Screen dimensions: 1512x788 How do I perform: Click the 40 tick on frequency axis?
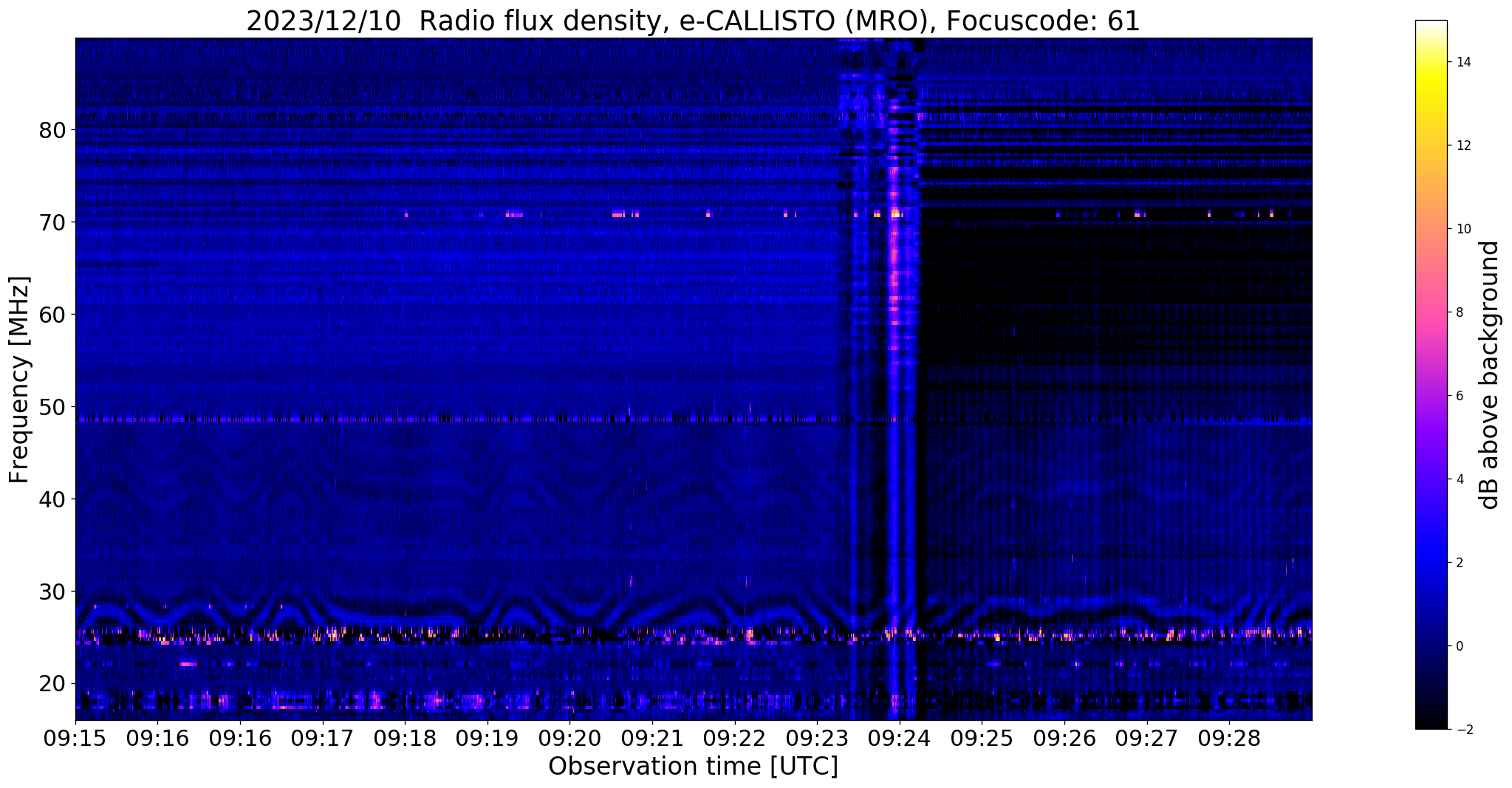(x=52, y=499)
